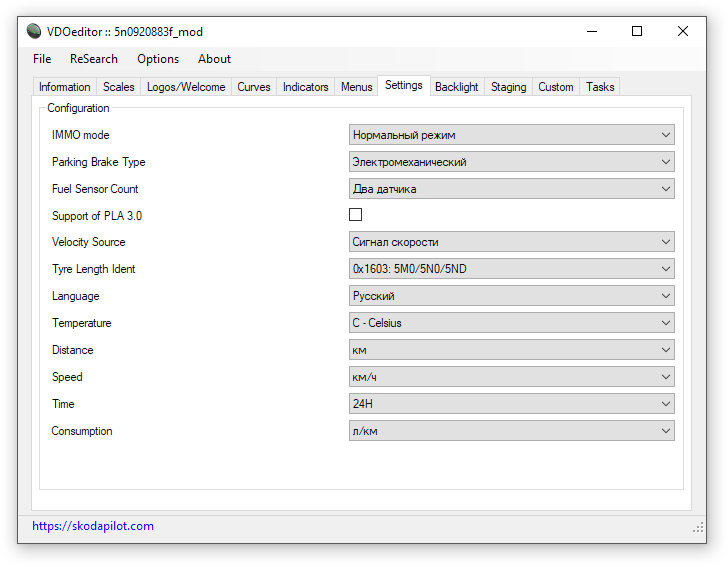
Task: Open the skodapilot.com link
Action: (93, 526)
